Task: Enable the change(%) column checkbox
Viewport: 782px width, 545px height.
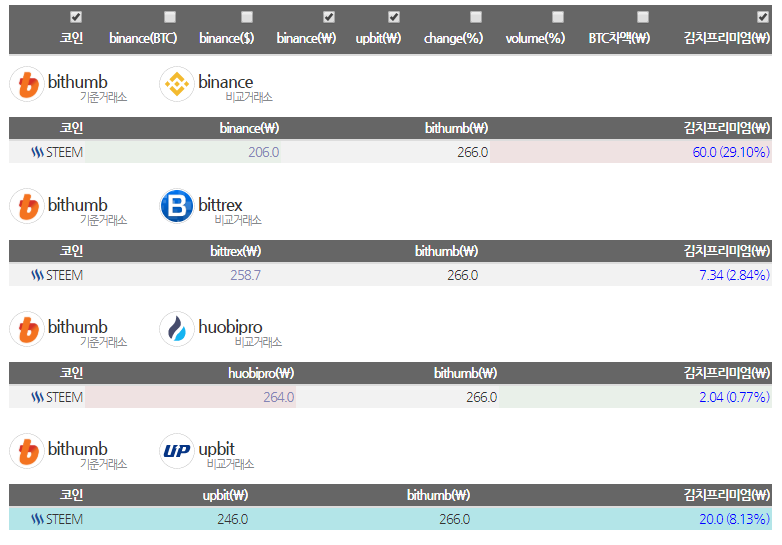Action: pos(476,17)
